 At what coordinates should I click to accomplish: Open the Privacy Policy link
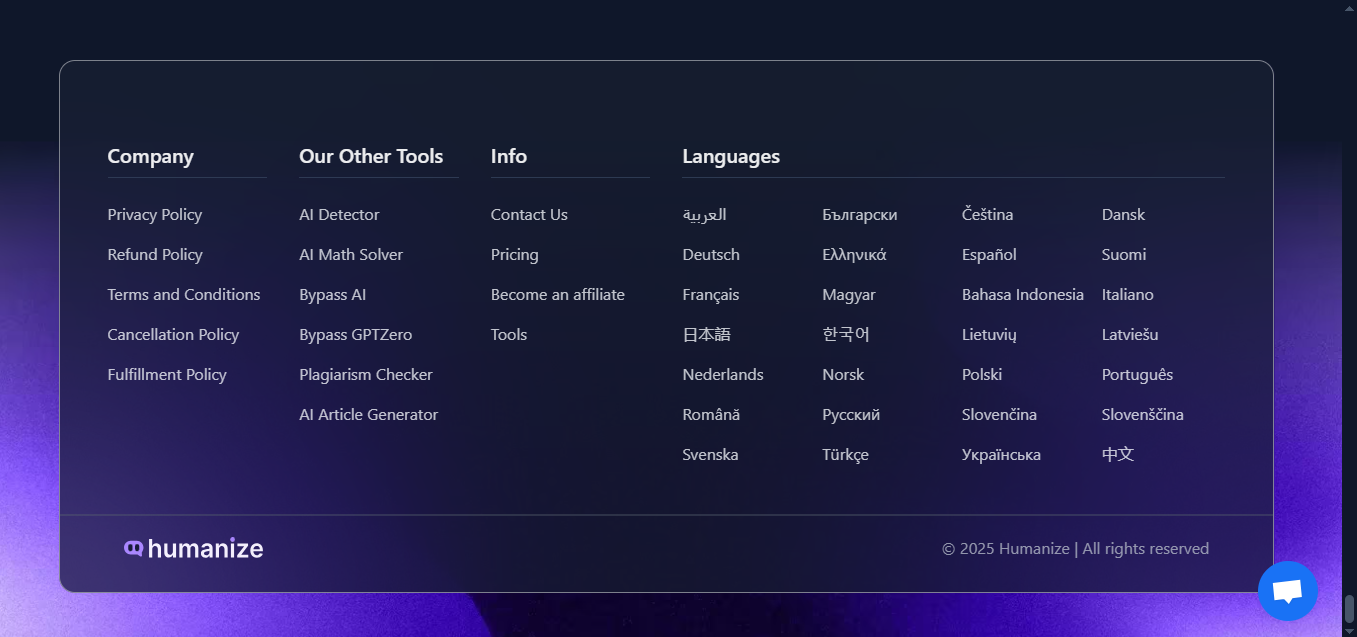click(154, 215)
